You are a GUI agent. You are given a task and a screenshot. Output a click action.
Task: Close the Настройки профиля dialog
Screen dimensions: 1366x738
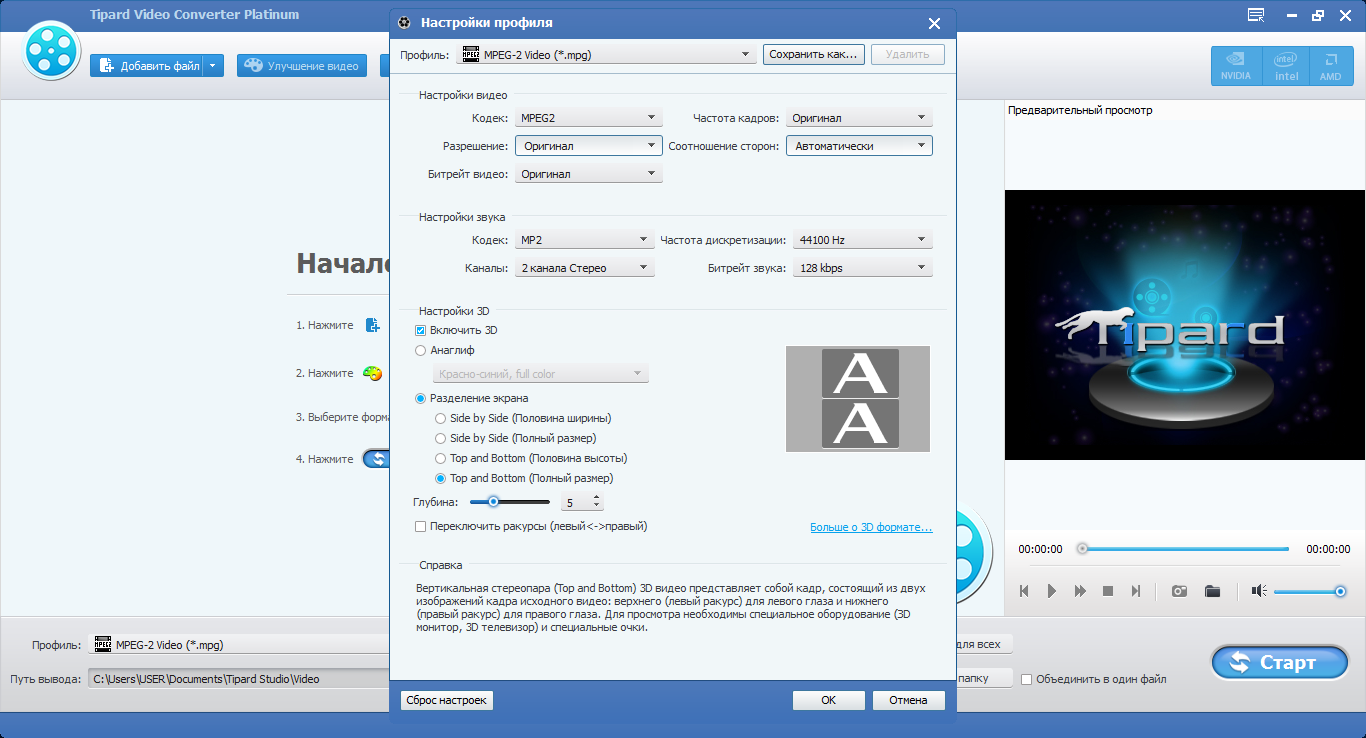click(934, 23)
